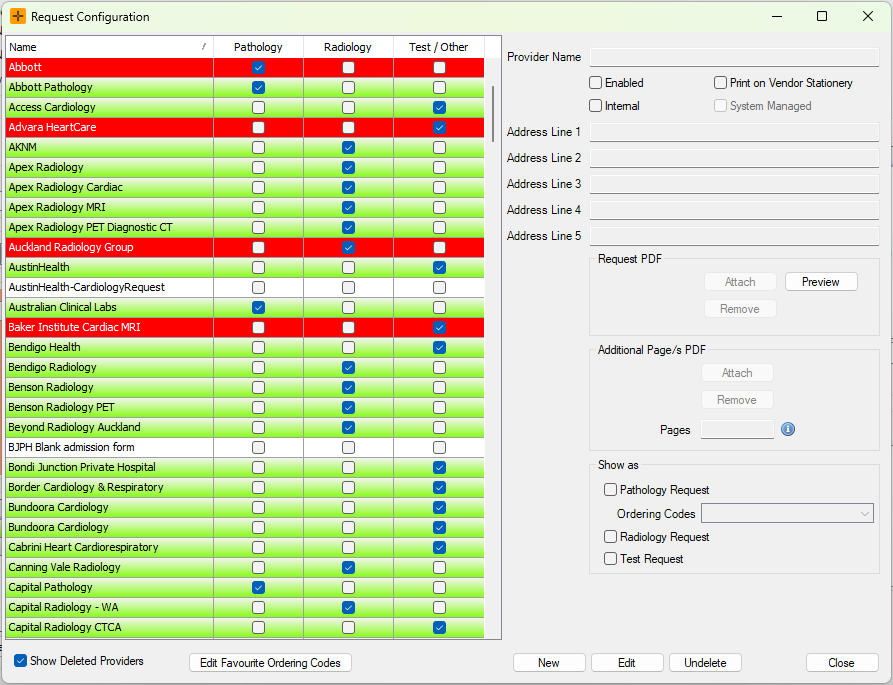Select Cabrini Heart Cardiorespiratory row
The height and width of the screenshot is (685, 893).
(245, 547)
